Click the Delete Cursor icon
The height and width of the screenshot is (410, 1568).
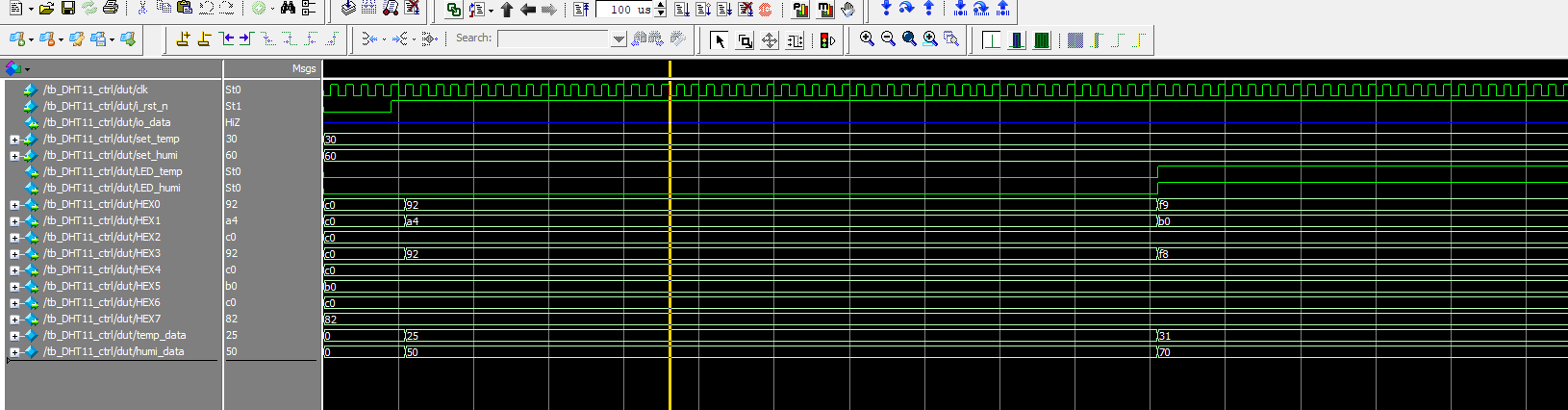click(x=204, y=39)
